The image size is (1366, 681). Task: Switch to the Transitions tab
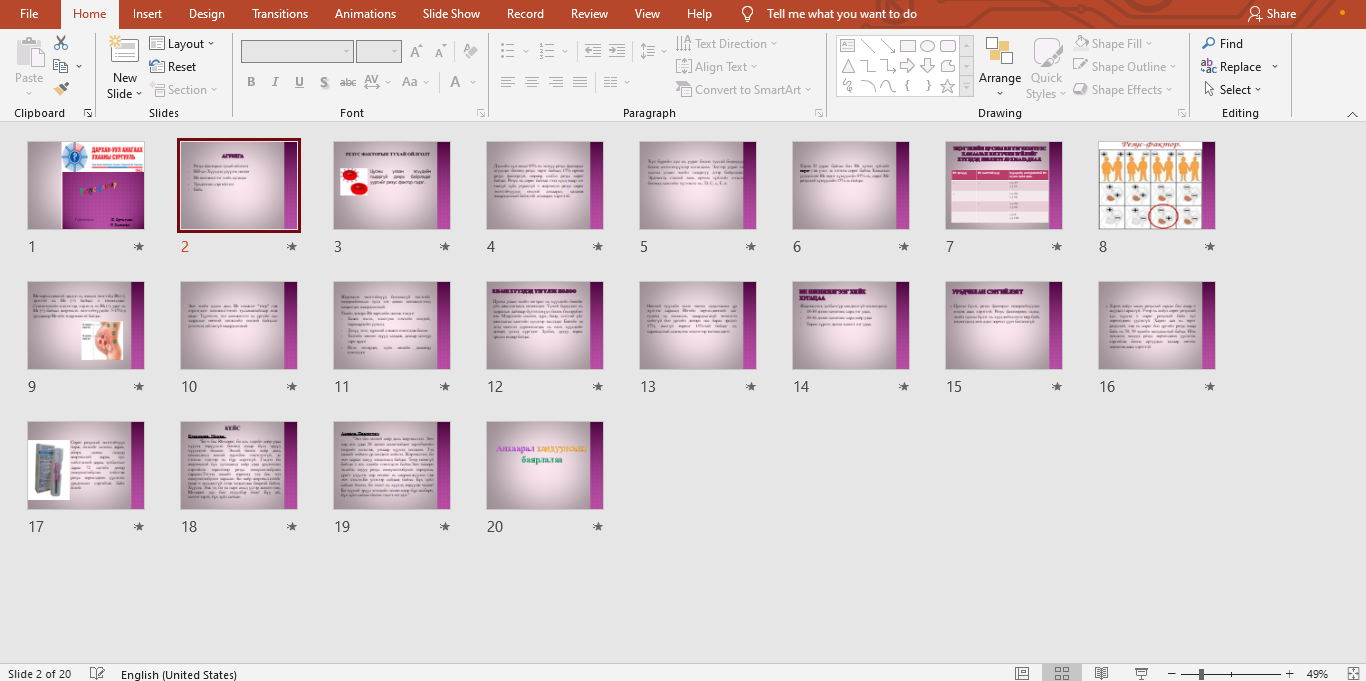point(280,14)
